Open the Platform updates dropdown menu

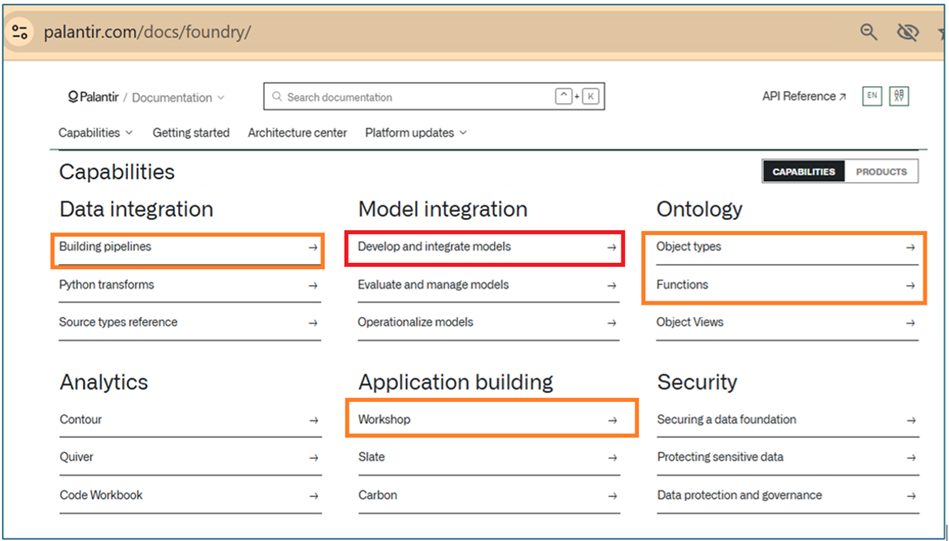[416, 133]
